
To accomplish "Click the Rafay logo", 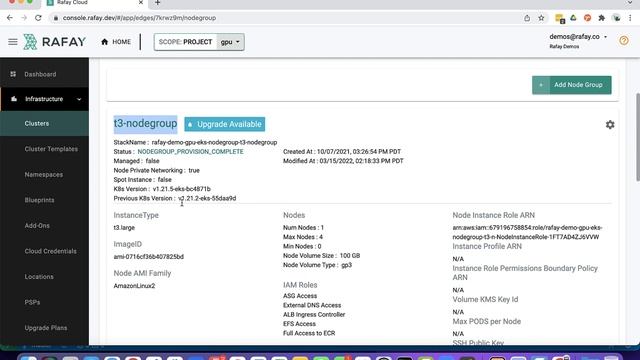I will (x=54, y=42).
